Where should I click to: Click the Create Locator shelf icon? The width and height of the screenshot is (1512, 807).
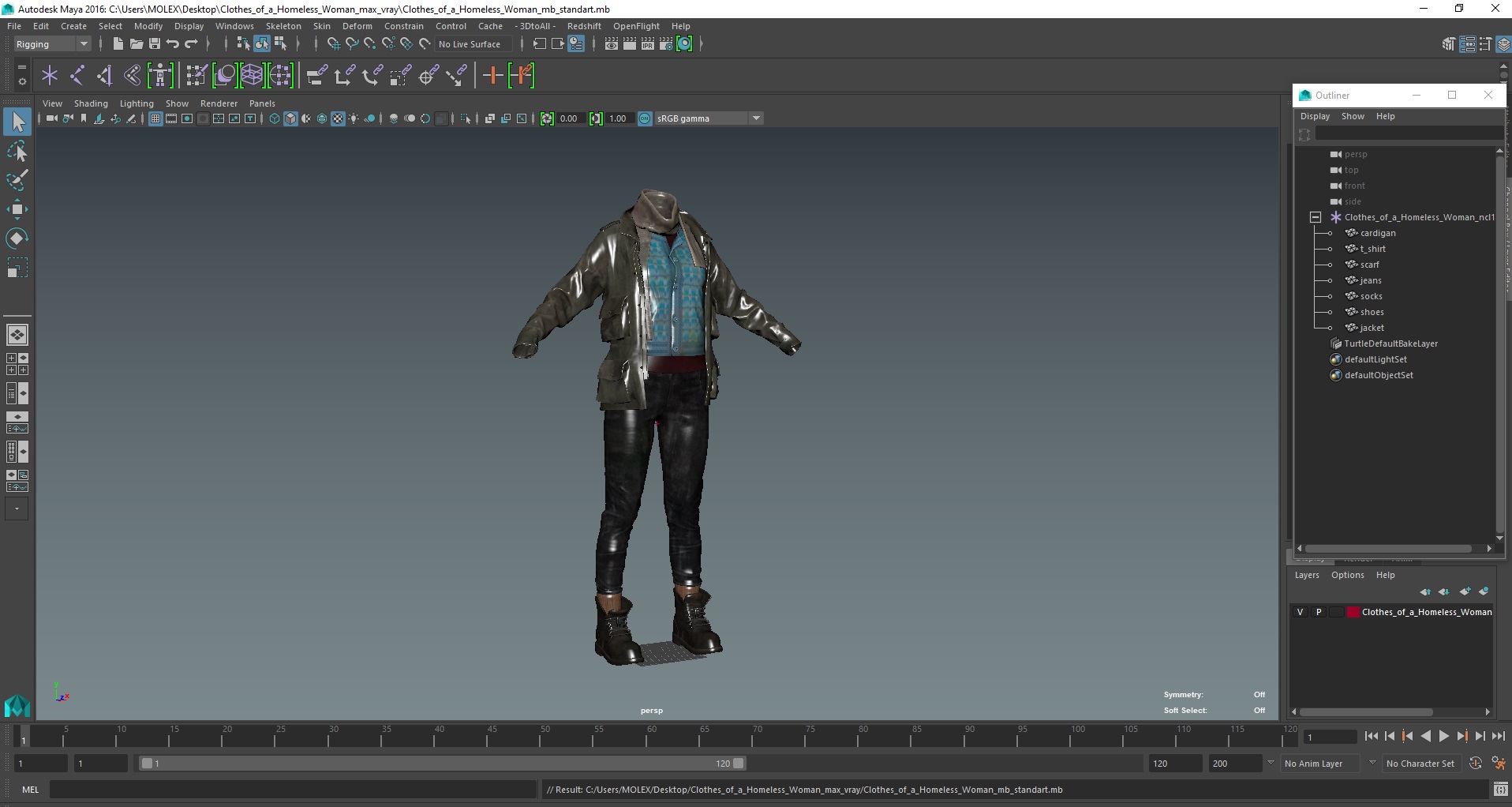tap(50, 76)
